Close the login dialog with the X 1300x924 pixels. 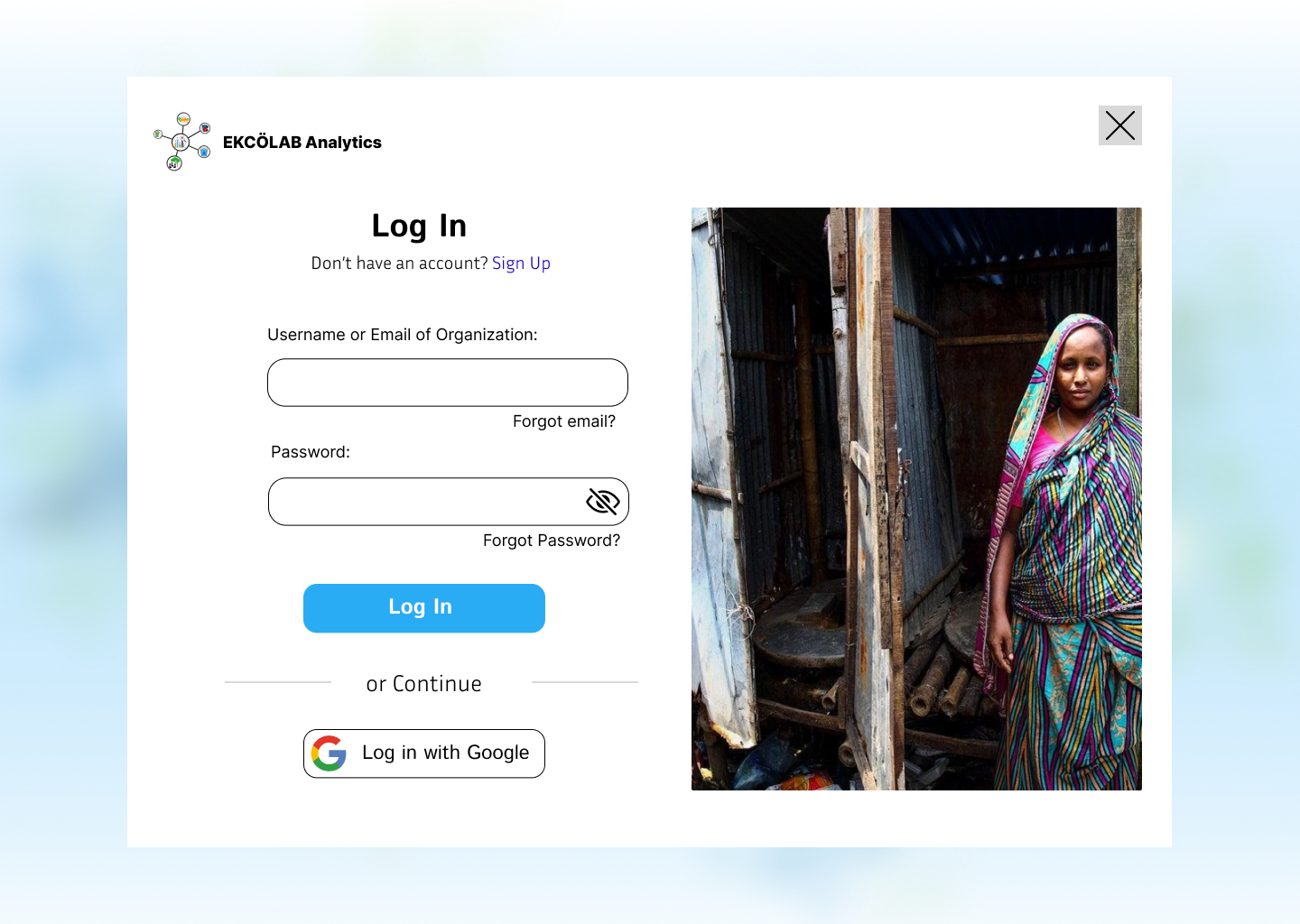(1120, 125)
